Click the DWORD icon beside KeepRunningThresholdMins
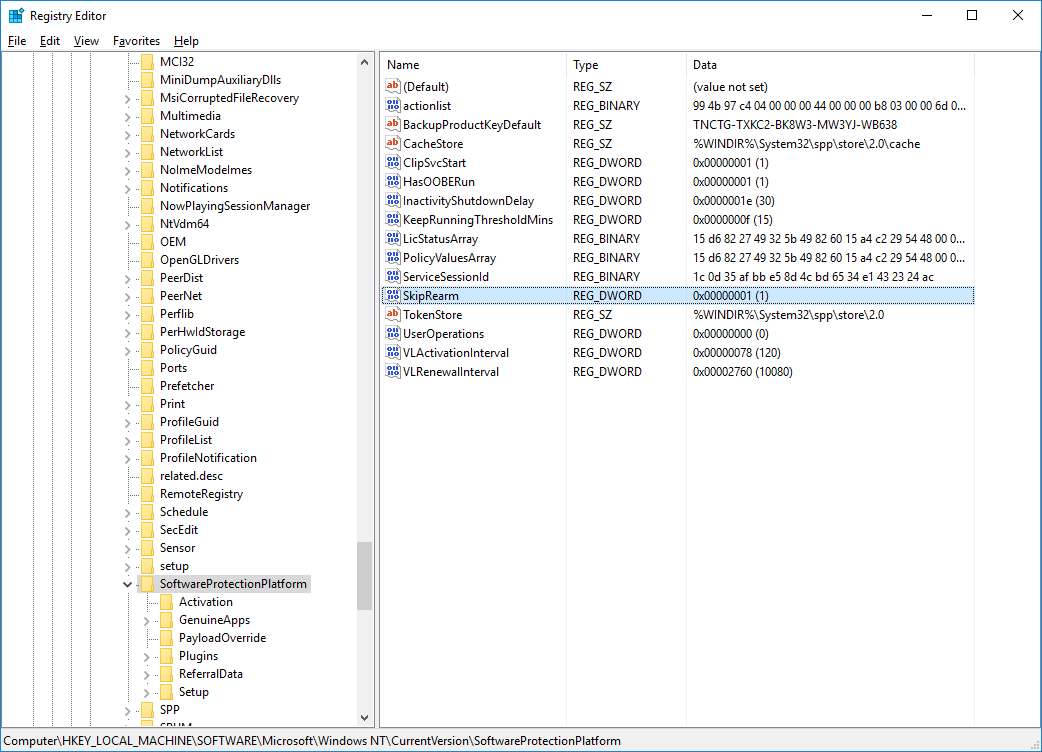The width and height of the screenshot is (1042, 752). point(393,220)
